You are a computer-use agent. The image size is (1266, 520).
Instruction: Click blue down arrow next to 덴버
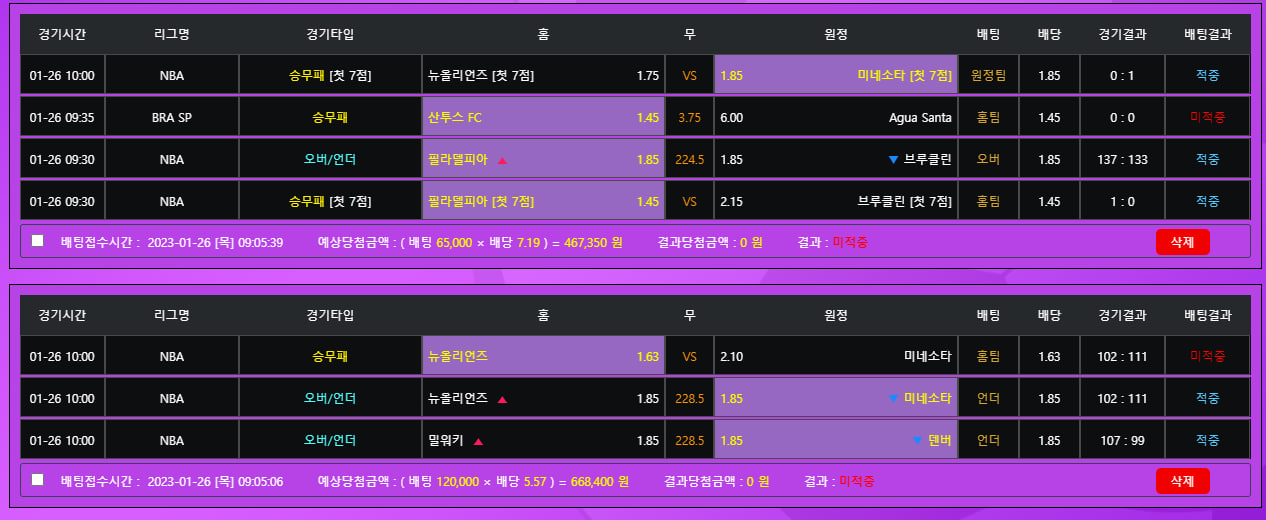click(917, 441)
